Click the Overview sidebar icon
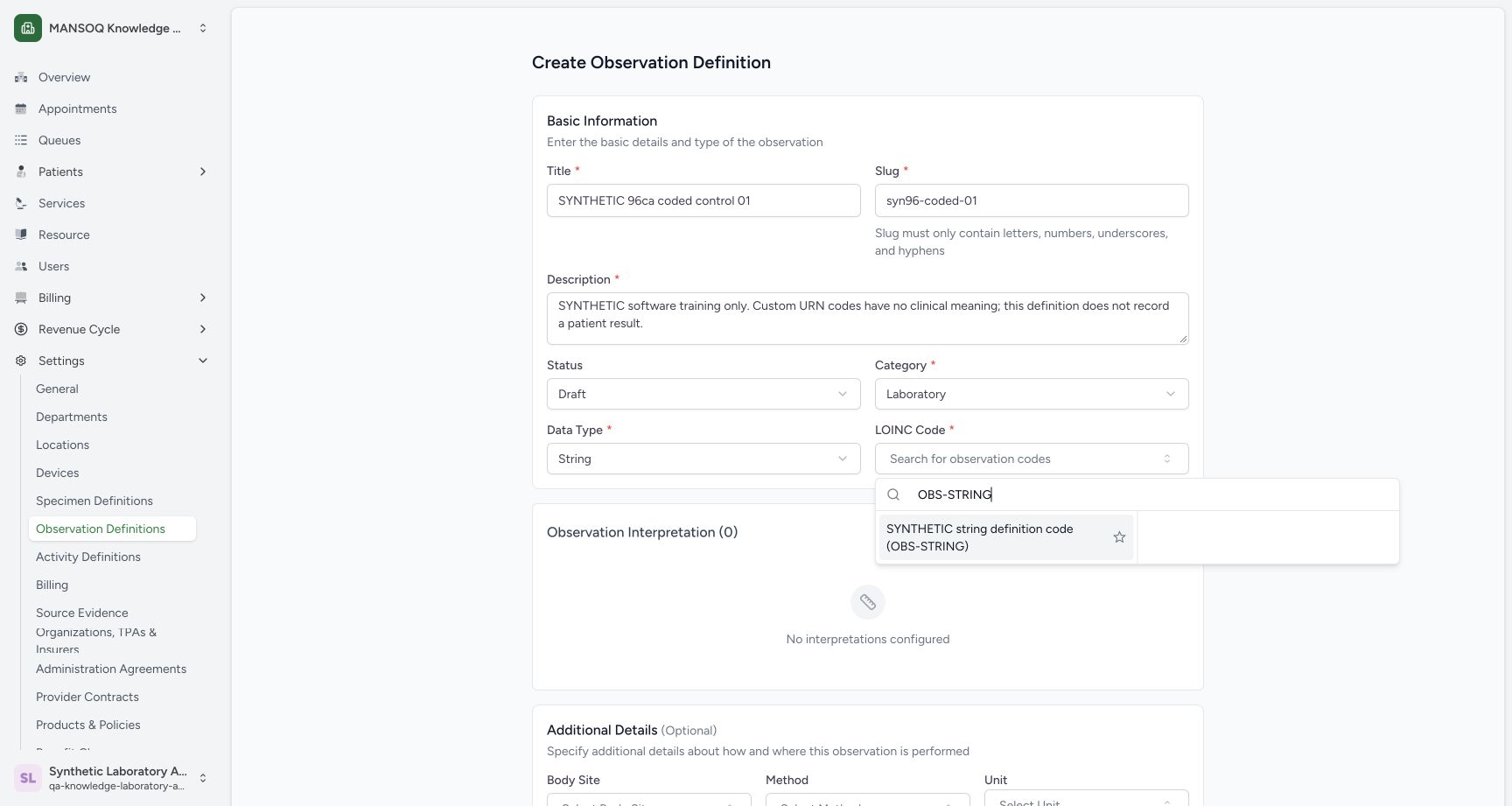This screenshot has width=1512, height=806. [21, 77]
